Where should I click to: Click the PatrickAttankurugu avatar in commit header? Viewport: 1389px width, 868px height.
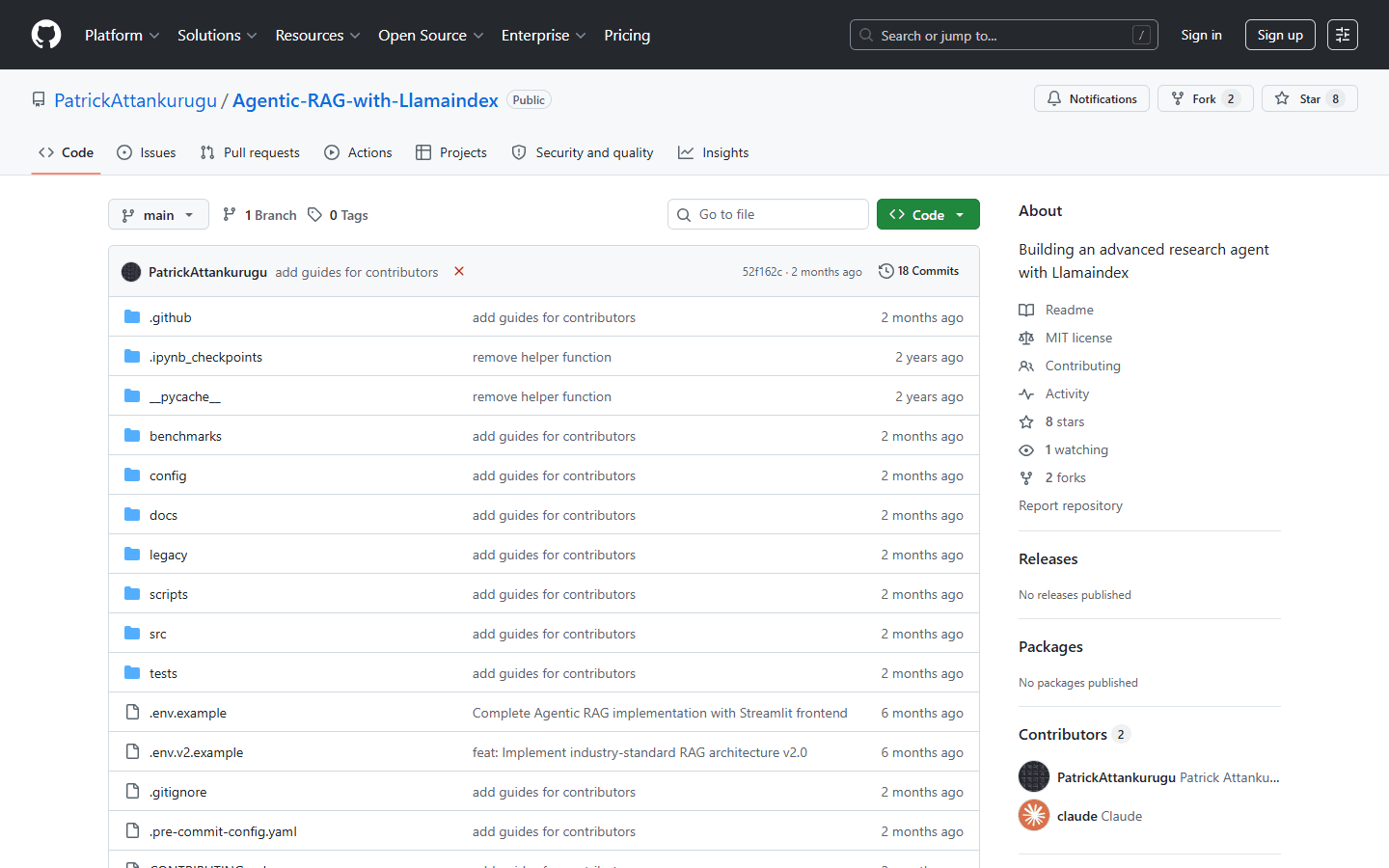point(131,272)
